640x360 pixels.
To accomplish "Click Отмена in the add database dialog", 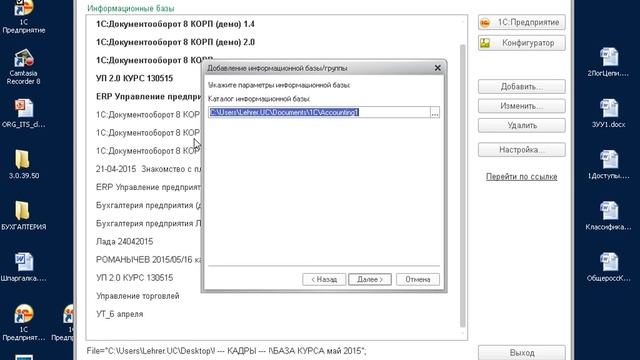I will pyautogui.click(x=418, y=280).
